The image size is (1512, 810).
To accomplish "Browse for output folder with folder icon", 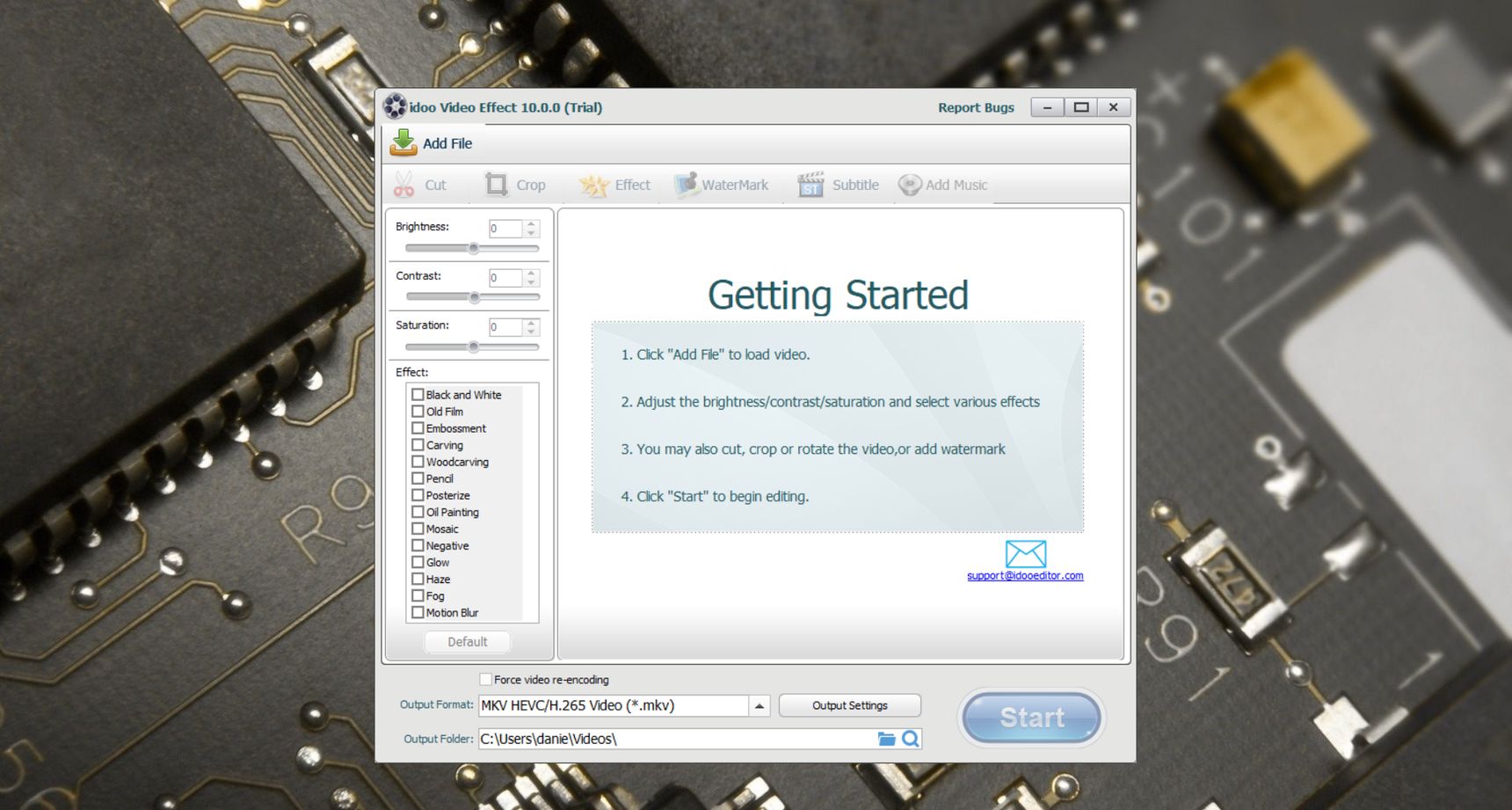I will pos(886,739).
